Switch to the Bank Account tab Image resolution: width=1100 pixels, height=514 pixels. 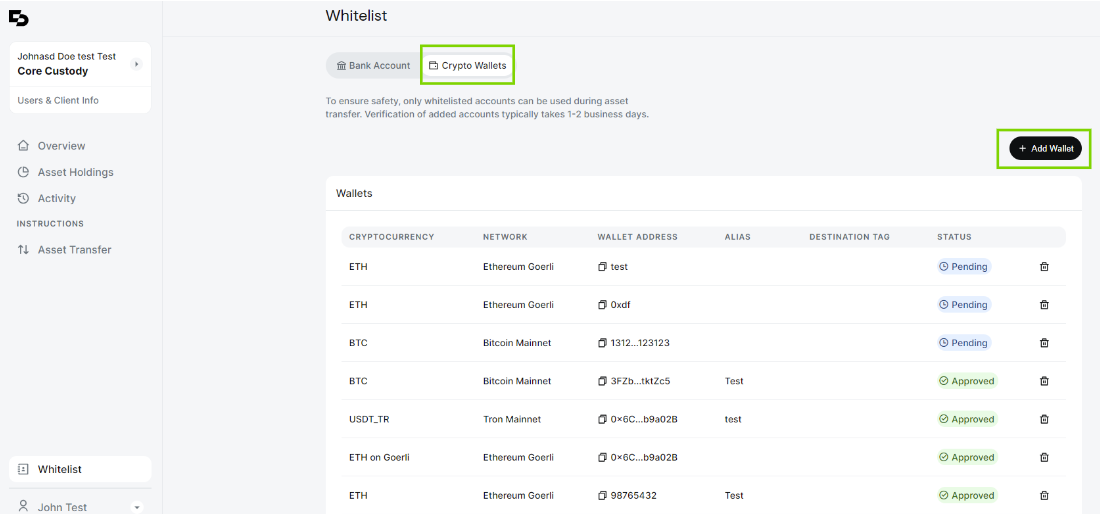click(x=373, y=65)
